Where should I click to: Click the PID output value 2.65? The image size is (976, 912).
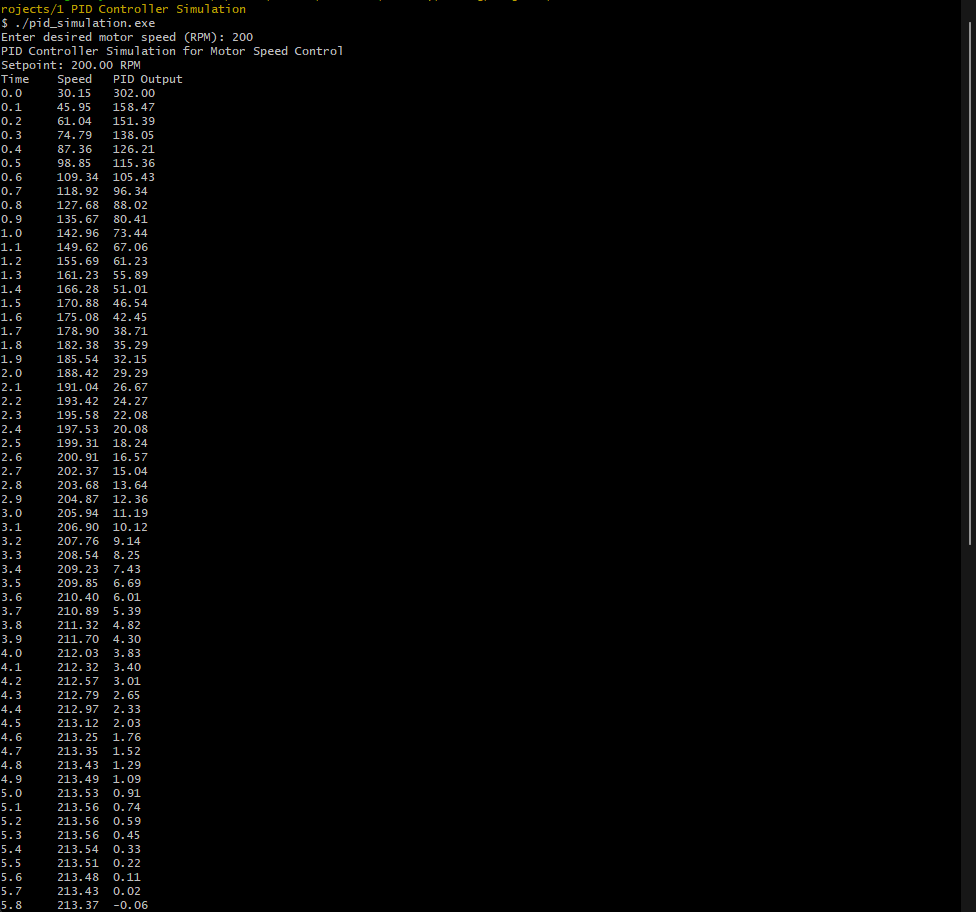pos(126,695)
